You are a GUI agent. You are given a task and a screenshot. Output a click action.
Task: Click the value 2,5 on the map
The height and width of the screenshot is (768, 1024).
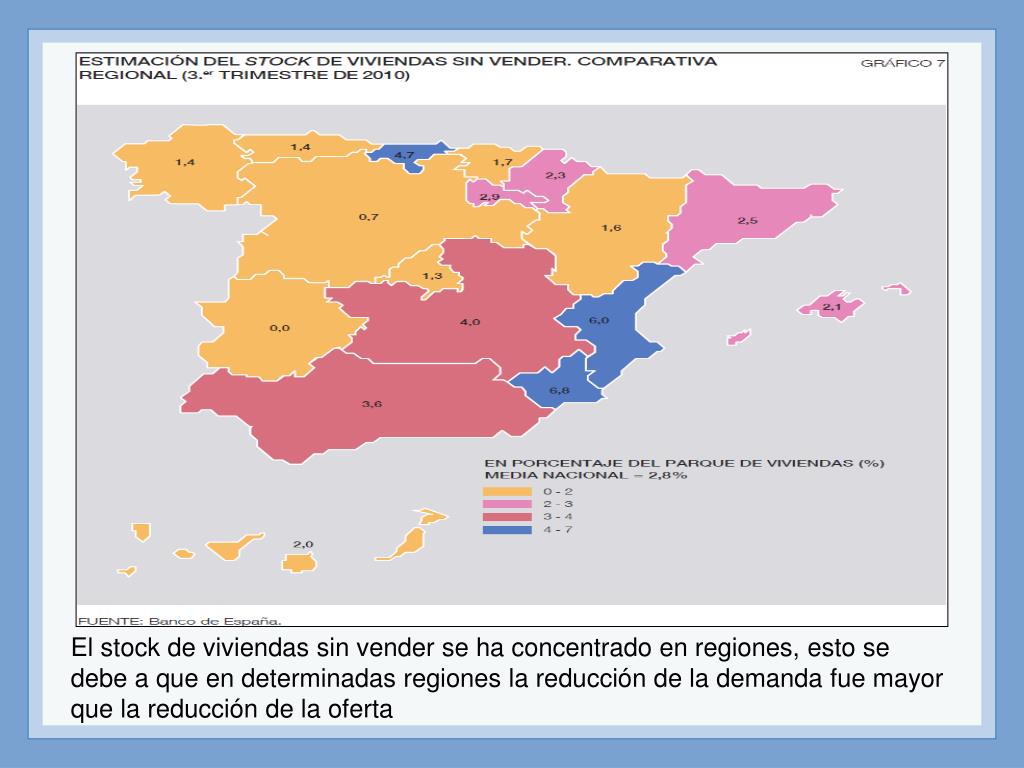tap(748, 221)
